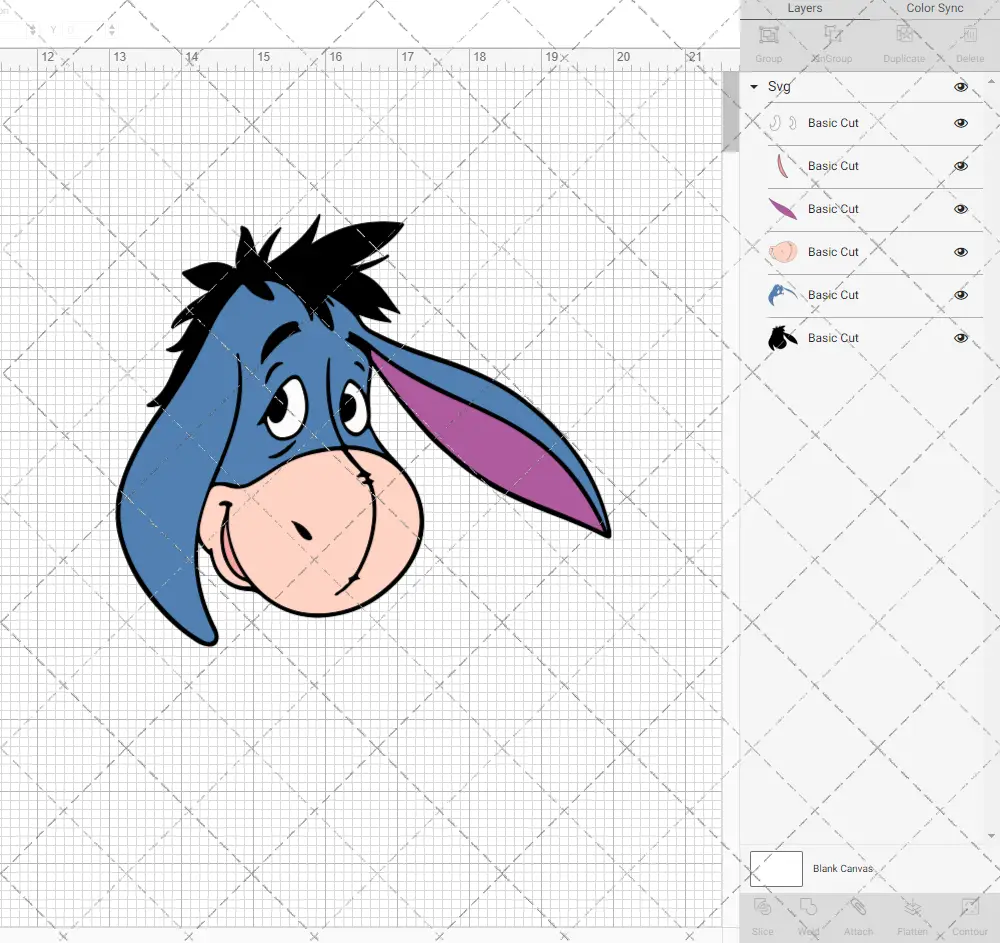
Task: Click the layers panel scroll down arrow
Action: click(990, 836)
